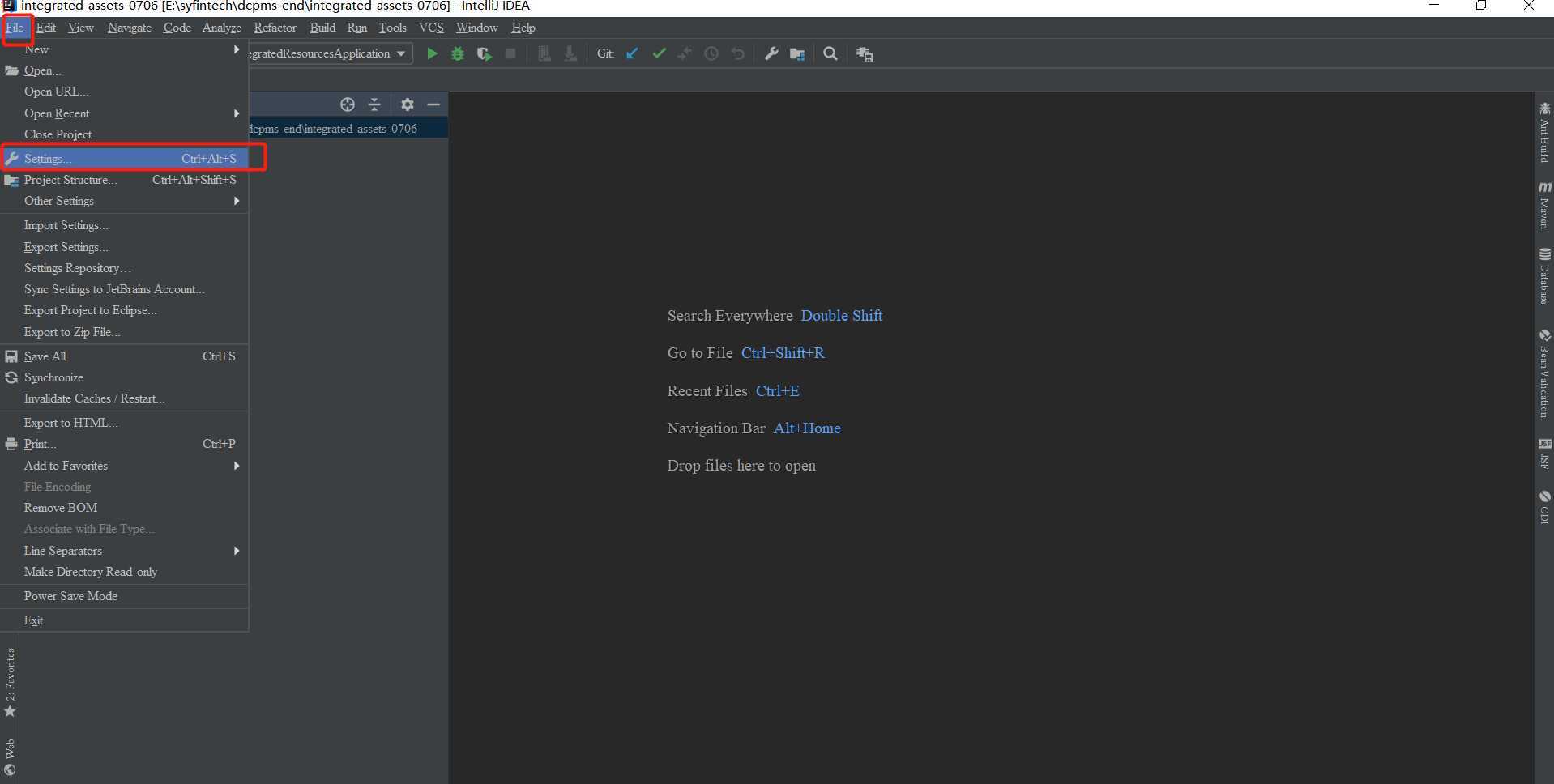1554x784 pixels.
Task: Expand the Line Separators submenu
Action: (x=124, y=551)
